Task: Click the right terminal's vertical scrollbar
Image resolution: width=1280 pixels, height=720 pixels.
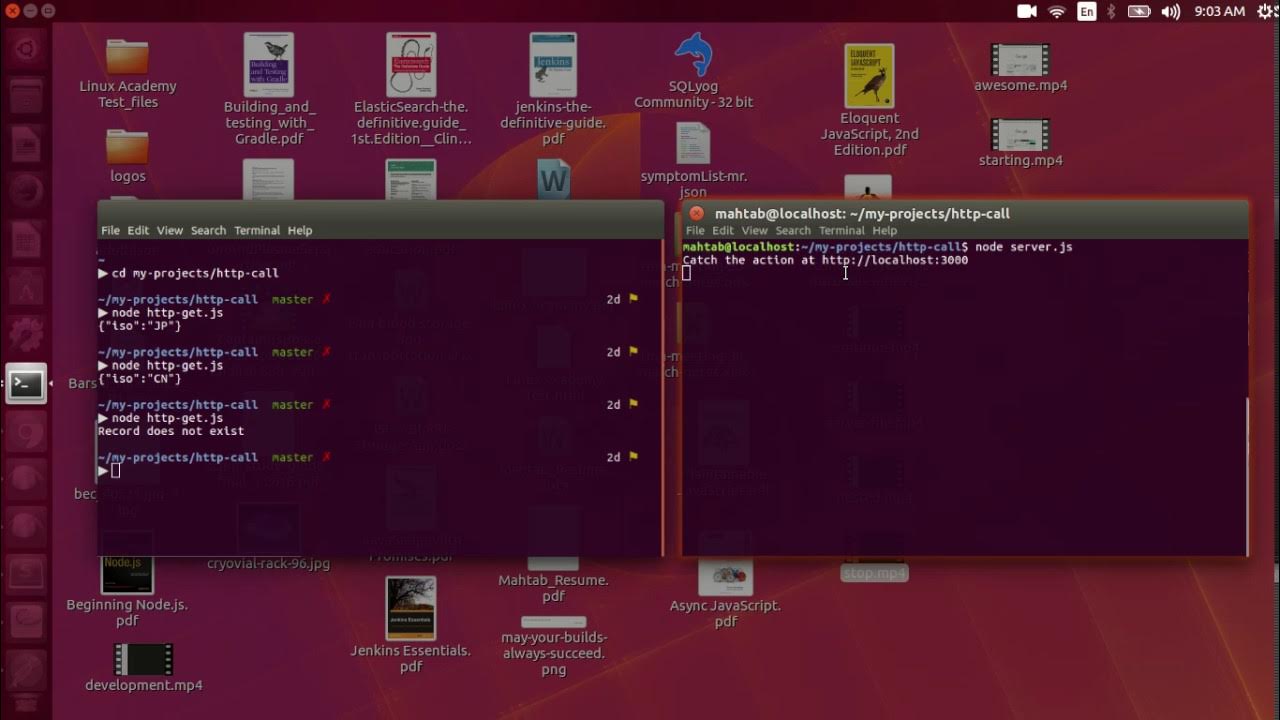Action: tap(1245, 476)
